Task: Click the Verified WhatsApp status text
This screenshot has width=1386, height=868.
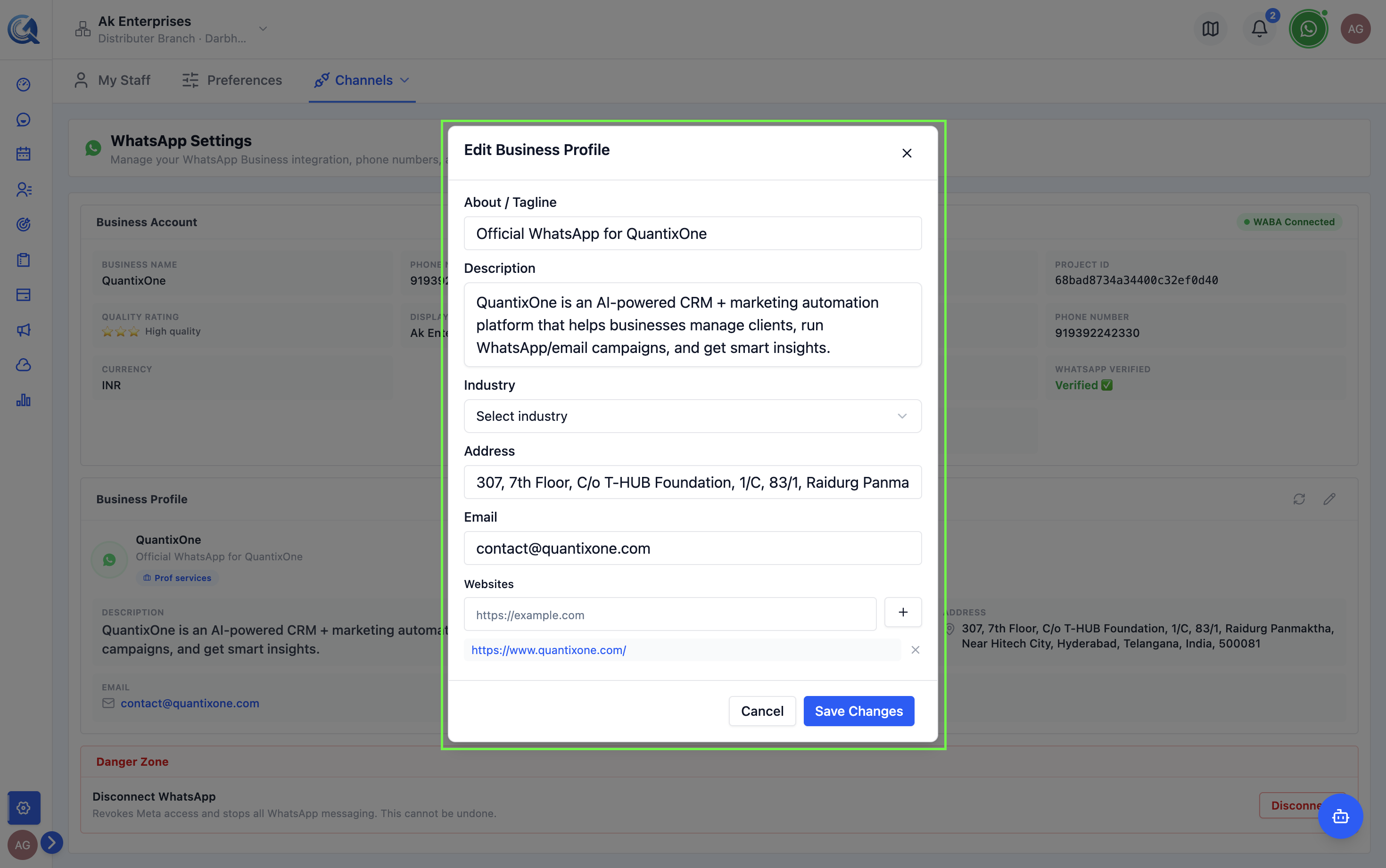Action: tap(1083, 385)
